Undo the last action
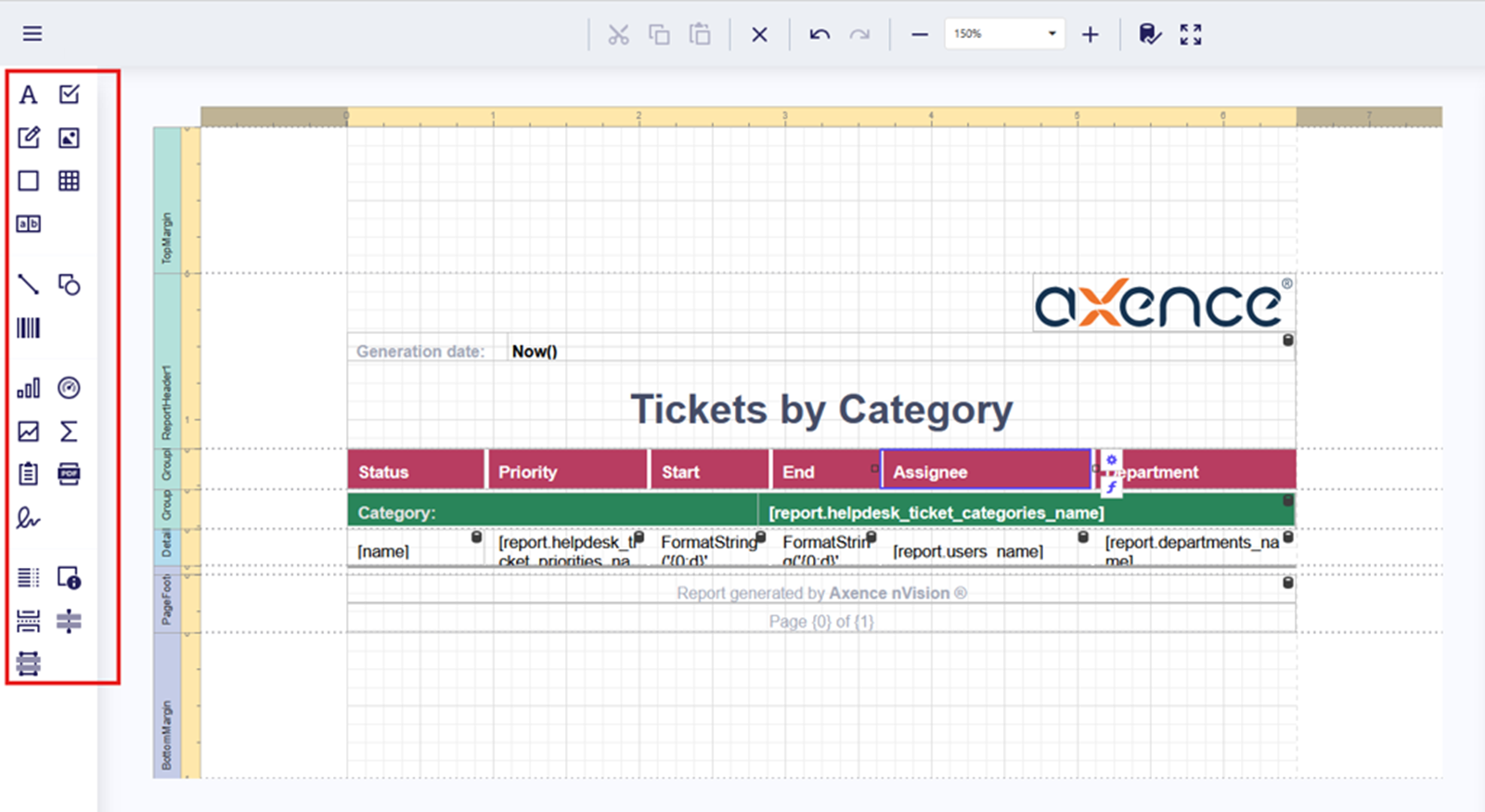This screenshot has height=812, width=1485. [820, 34]
